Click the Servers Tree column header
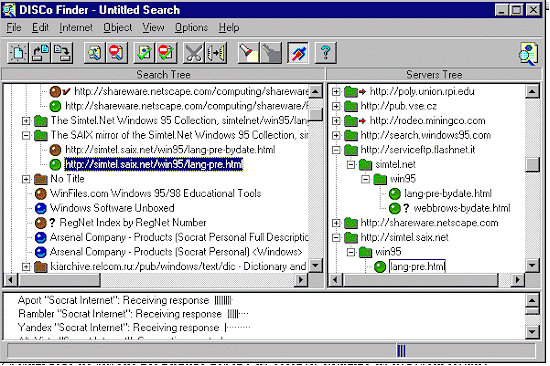This screenshot has height=366, width=550. (434, 74)
